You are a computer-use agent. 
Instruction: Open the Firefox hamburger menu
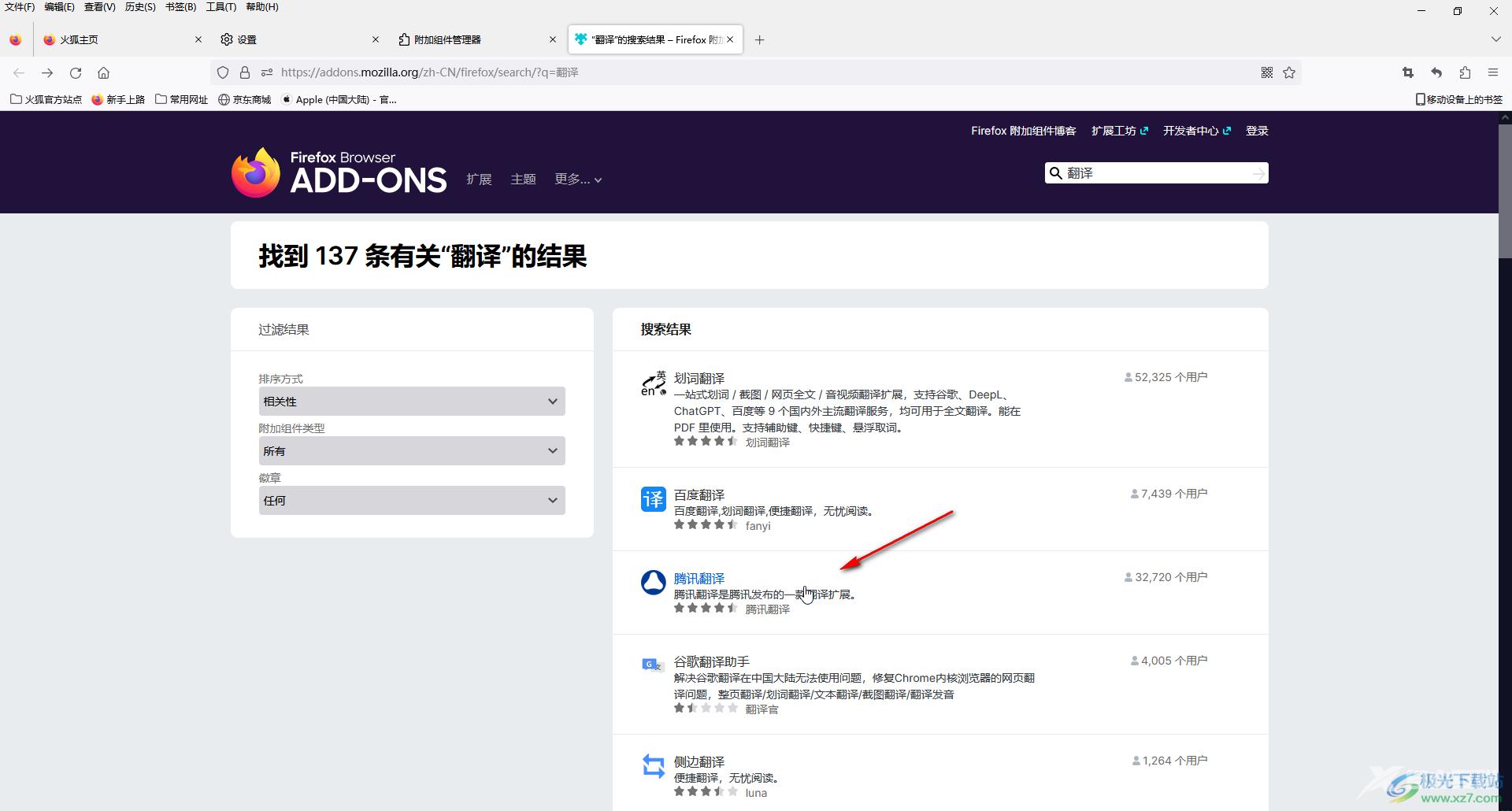pyautogui.click(x=1493, y=72)
